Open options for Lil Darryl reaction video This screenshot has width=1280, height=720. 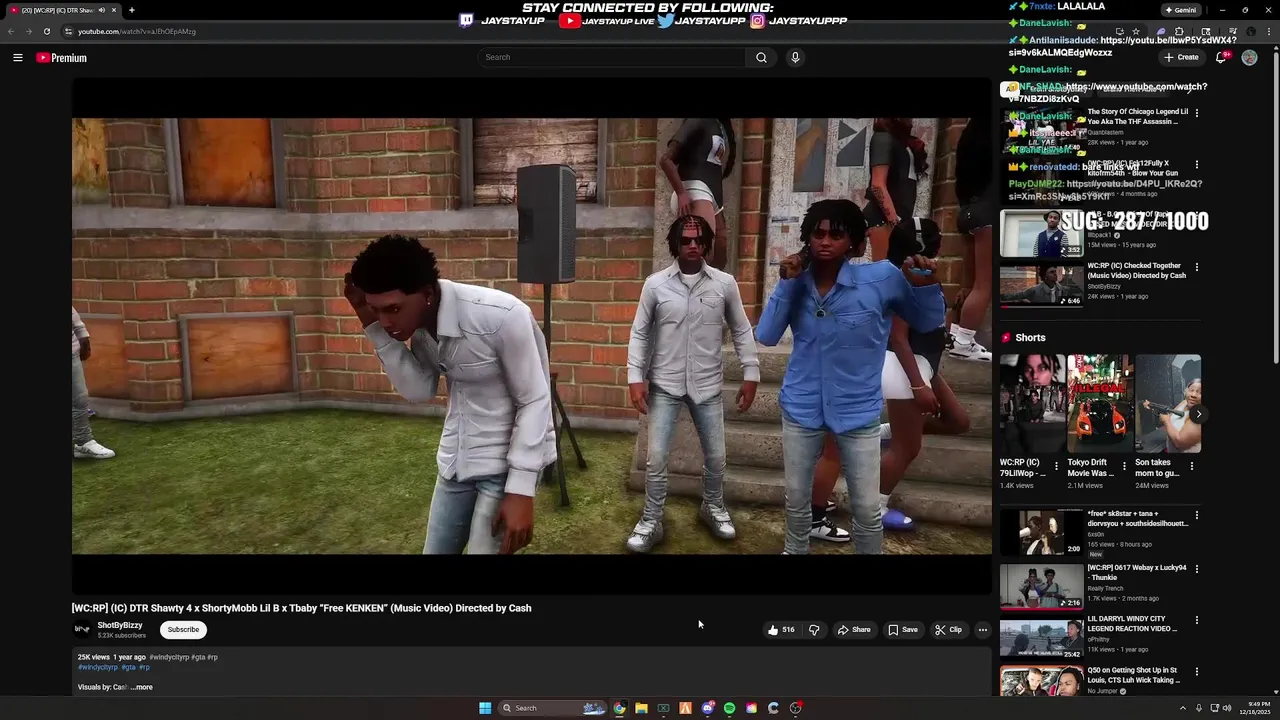1196,620
